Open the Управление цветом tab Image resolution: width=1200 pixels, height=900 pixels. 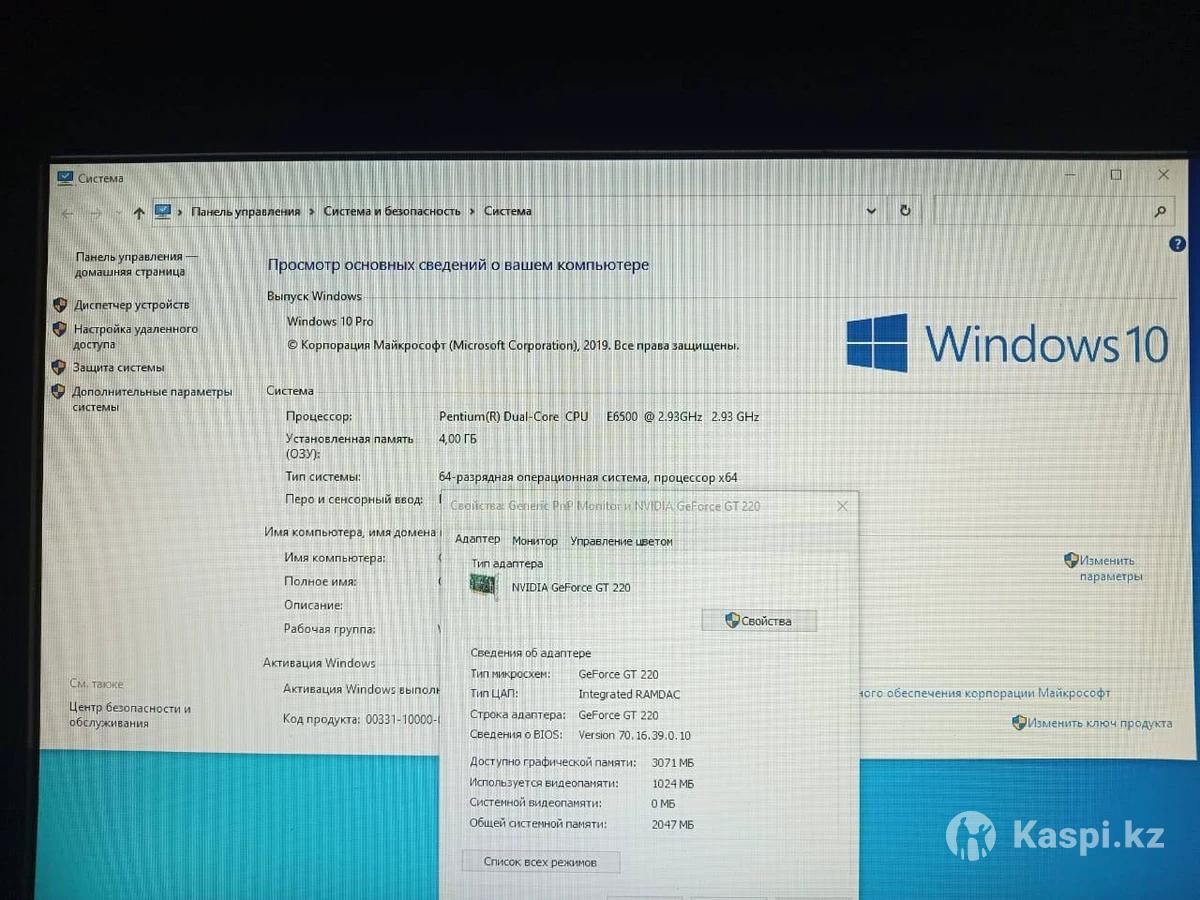pos(621,541)
